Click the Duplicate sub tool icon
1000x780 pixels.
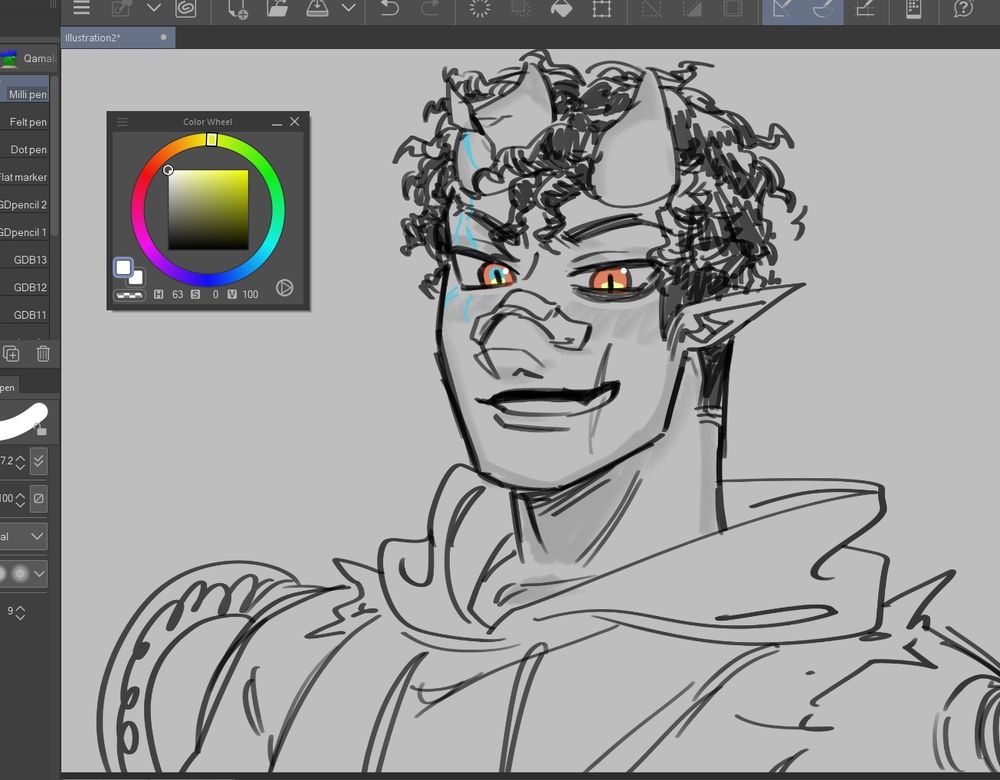(11, 353)
